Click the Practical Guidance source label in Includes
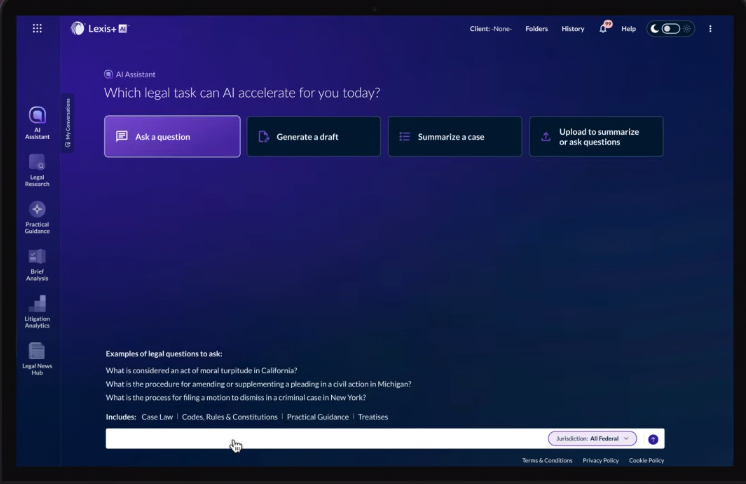The image size is (746, 484). pyautogui.click(x=317, y=417)
